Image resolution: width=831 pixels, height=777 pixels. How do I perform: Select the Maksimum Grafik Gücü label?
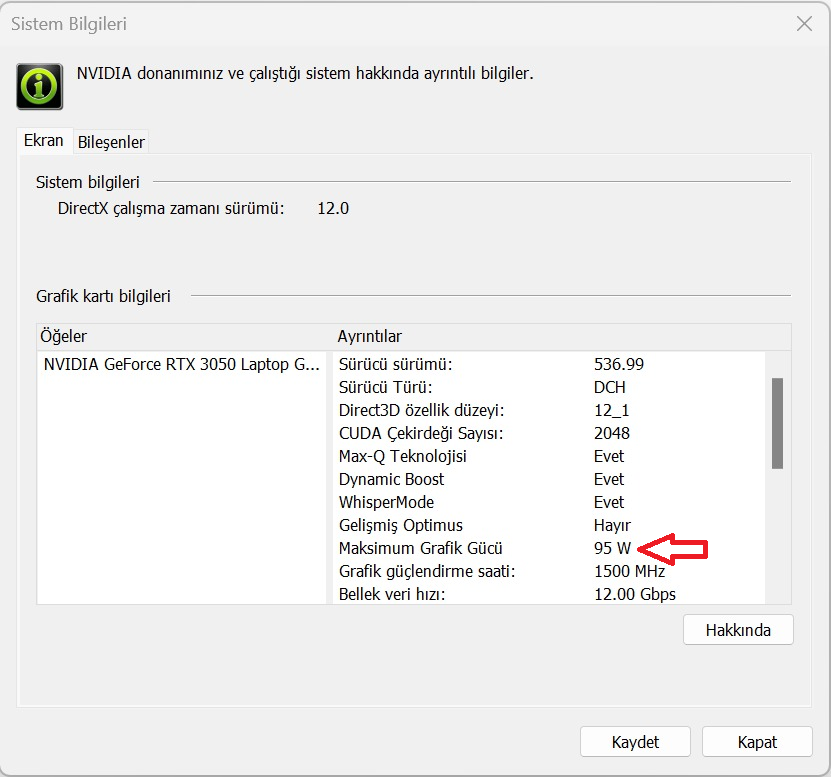(420, 548)
